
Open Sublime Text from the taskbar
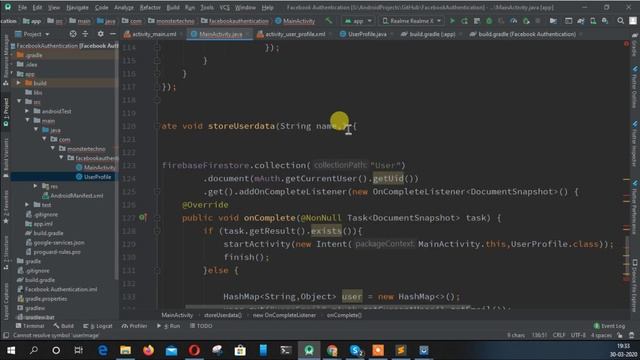(x=401, y=350)
